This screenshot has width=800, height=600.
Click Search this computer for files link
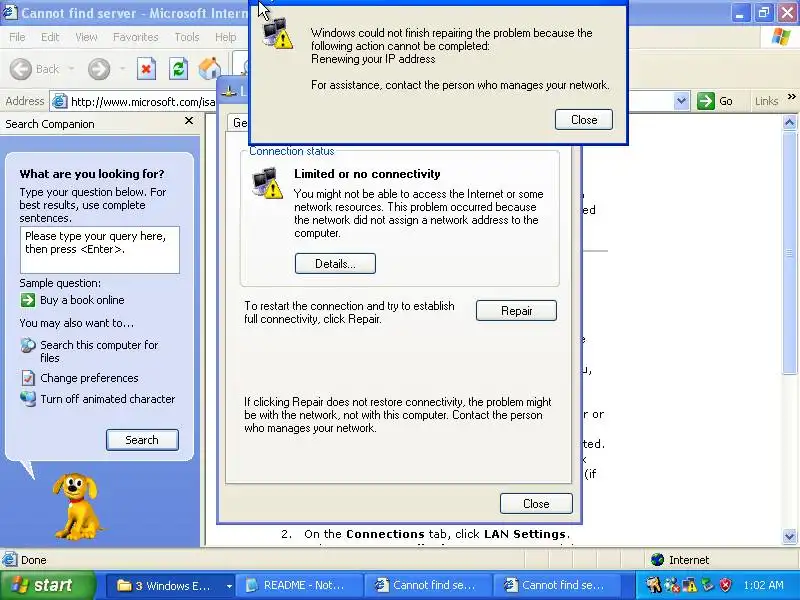99,352
